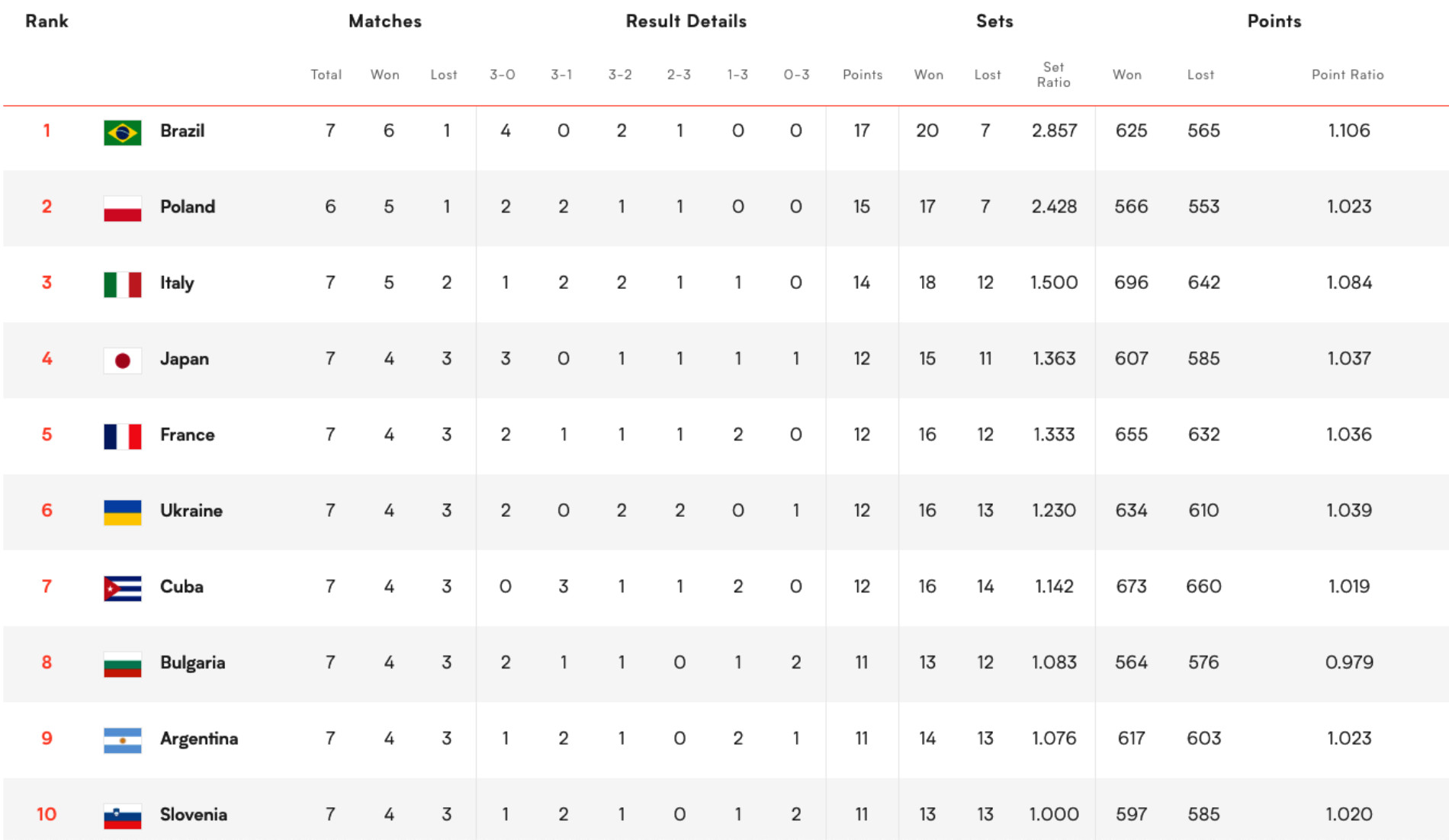Click the Argentina flag icon
The image size is (1449, 840).
(122, 739)
